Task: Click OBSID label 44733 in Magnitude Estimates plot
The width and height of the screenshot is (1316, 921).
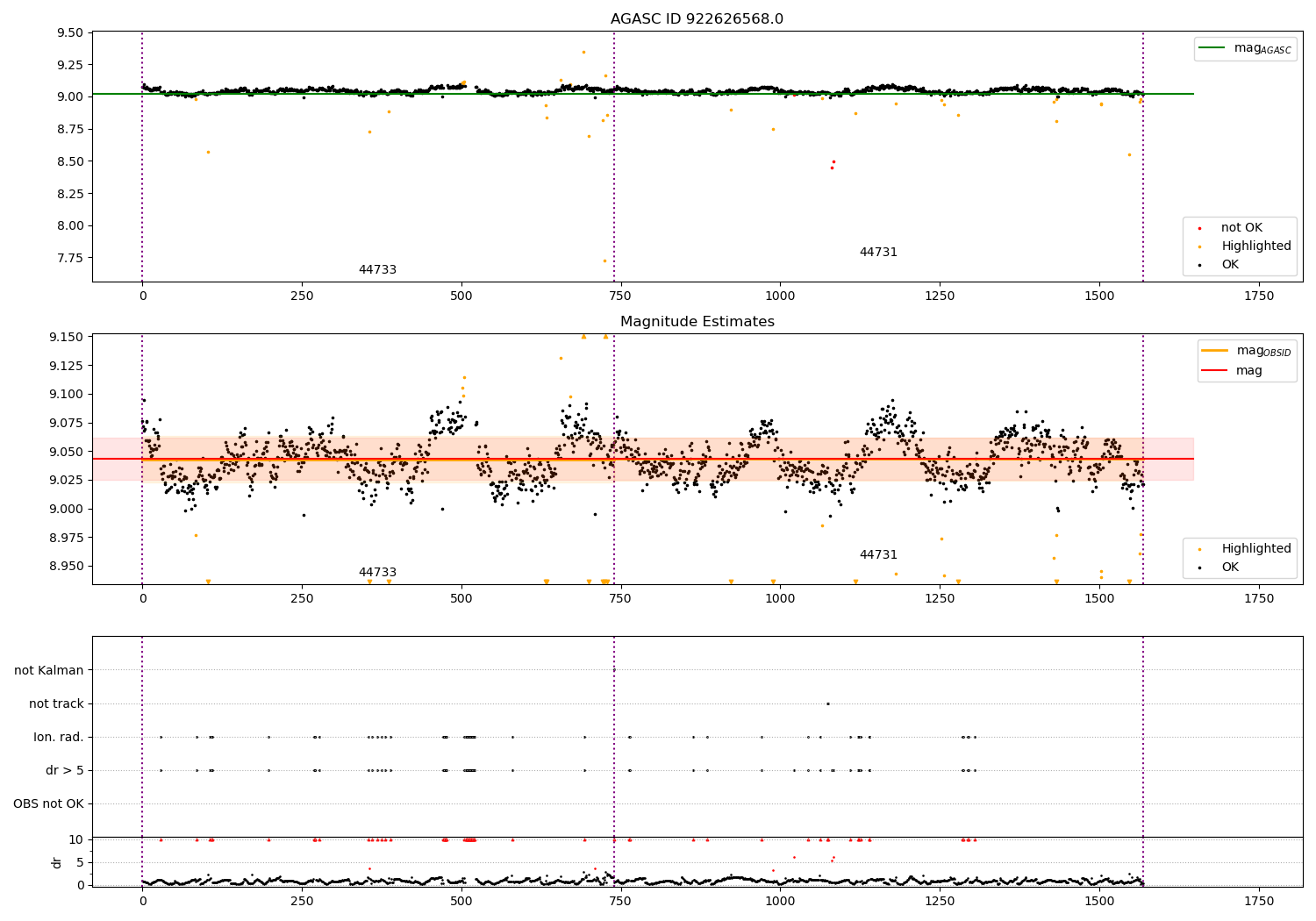Action: [x=377, y=573]
